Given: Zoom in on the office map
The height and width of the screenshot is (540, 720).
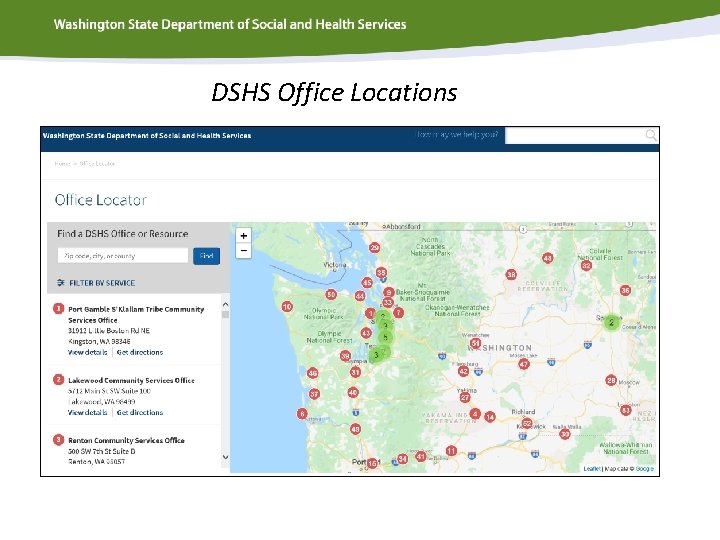Looking at the screenshot, I should (x=243, y=236).
